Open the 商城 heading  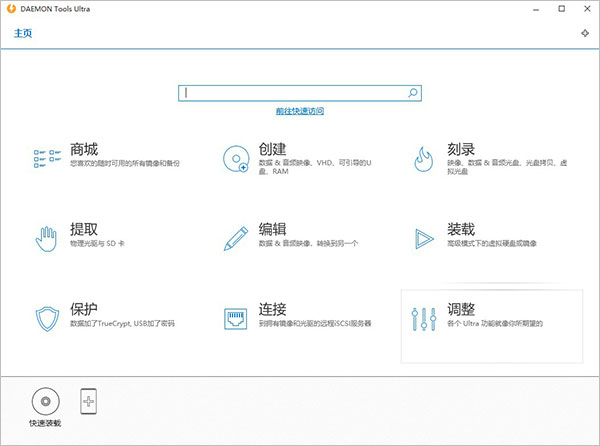[x=84, y=149]
